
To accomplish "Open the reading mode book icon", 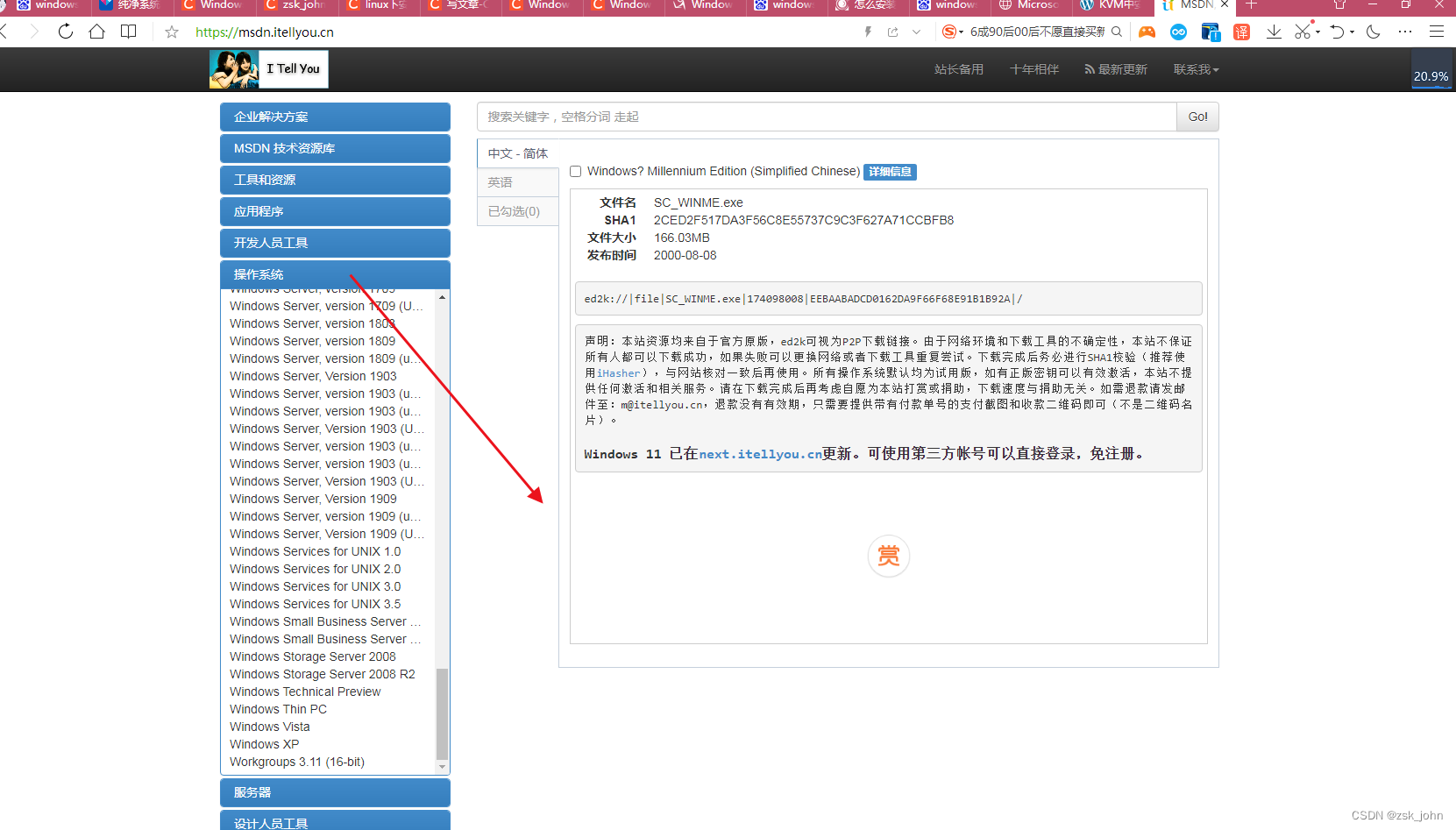I will click(128, 32).
